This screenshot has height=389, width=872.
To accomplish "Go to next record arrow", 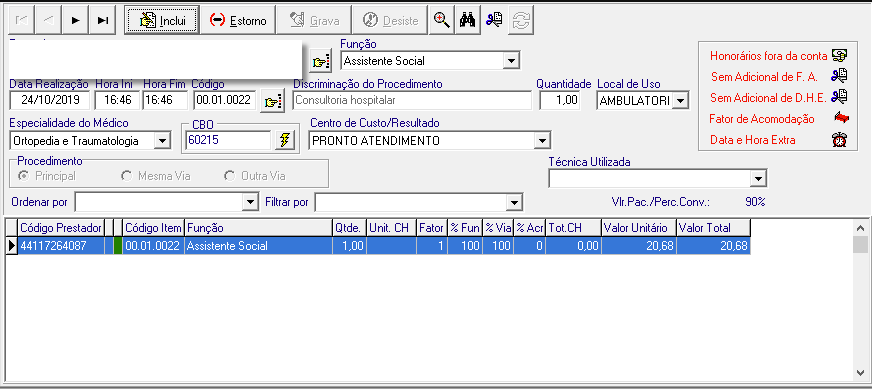I will [x=76, y=21].
